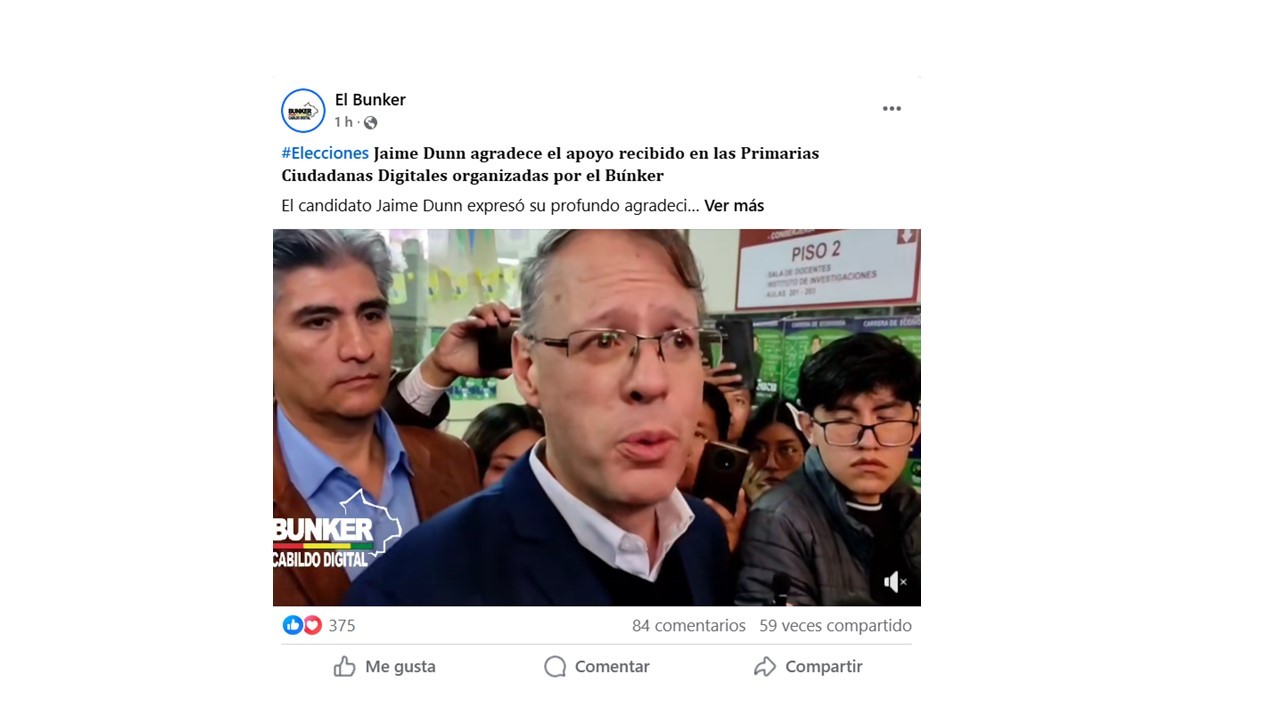Click the Comentar speech bubble icon
The height and width of the screenshot is (720, 1280).
[x=555, y=667]
